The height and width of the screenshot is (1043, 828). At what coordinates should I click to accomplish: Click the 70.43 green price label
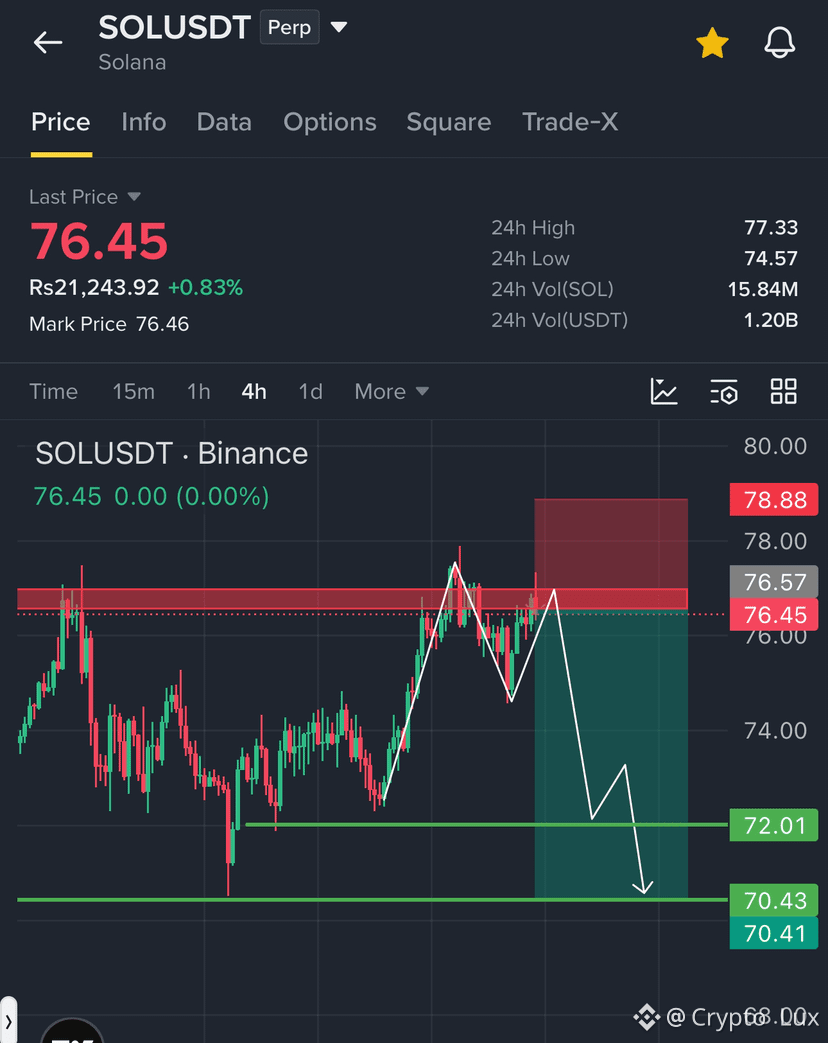774,900
